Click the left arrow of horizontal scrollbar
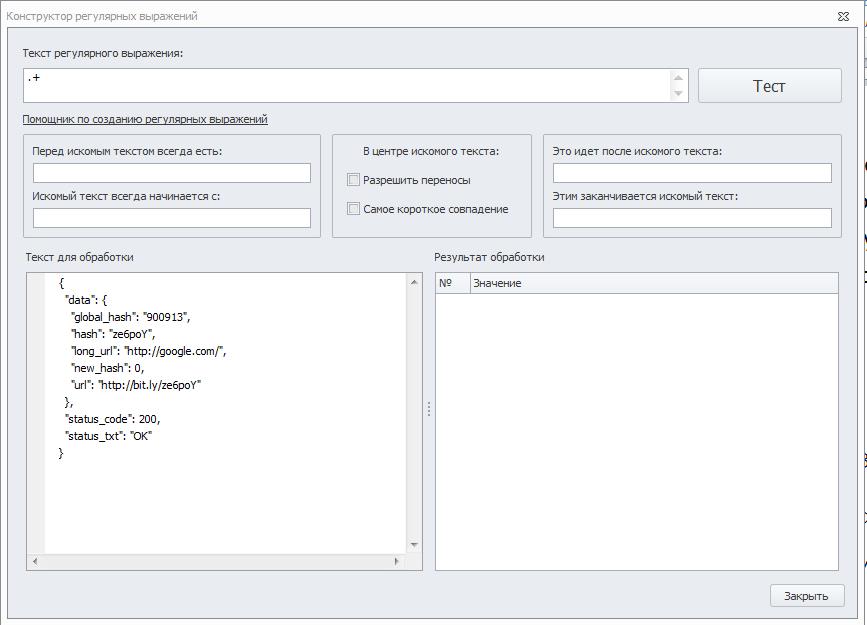This screenshot has height=625, width=867. click(x=35, y=561)
